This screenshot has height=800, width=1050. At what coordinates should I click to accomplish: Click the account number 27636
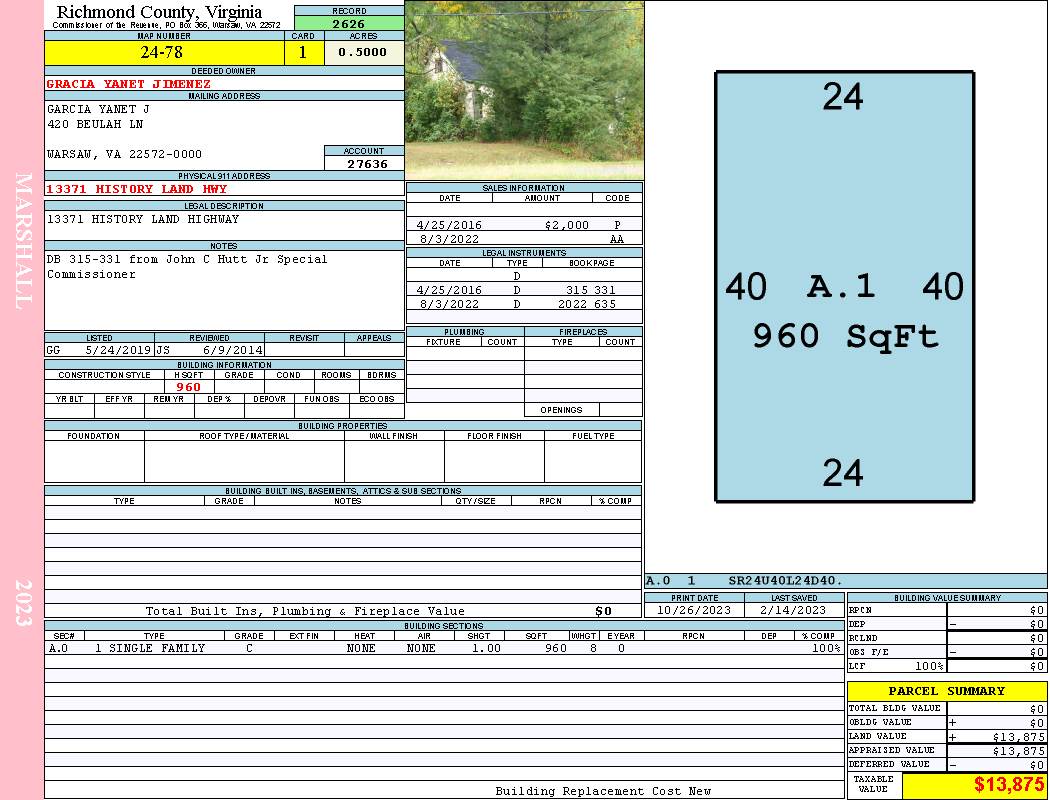(x=365, y=164)
